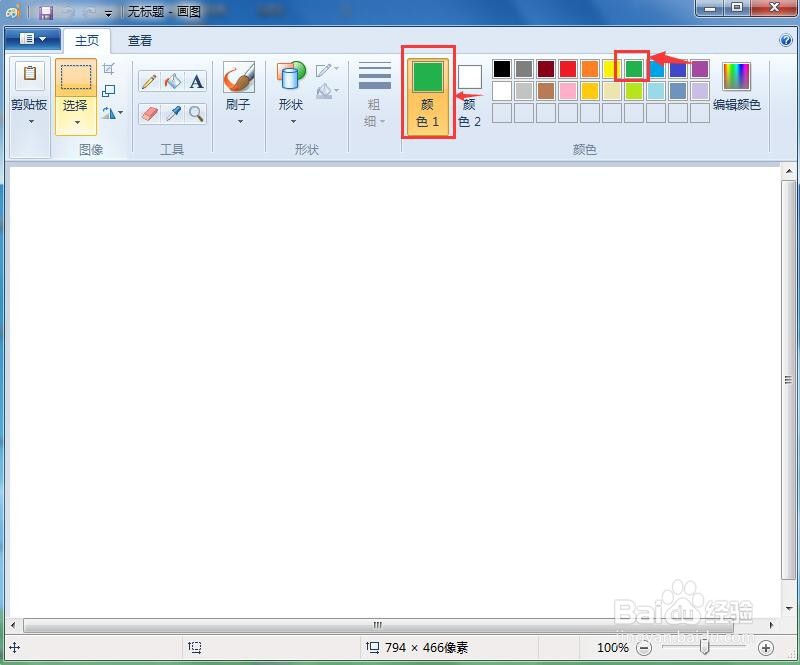Image resolution: width=800 pixels, height=665 pixels.
Task: Click the horizontal scrollbar right arrow
Action: pos(771,625)
